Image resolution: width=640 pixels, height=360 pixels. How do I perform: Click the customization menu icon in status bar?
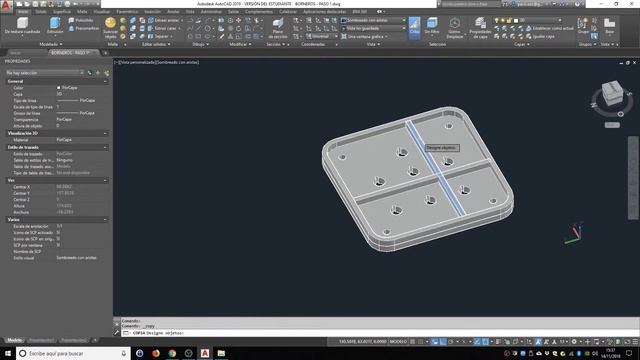tap(635, 341)
